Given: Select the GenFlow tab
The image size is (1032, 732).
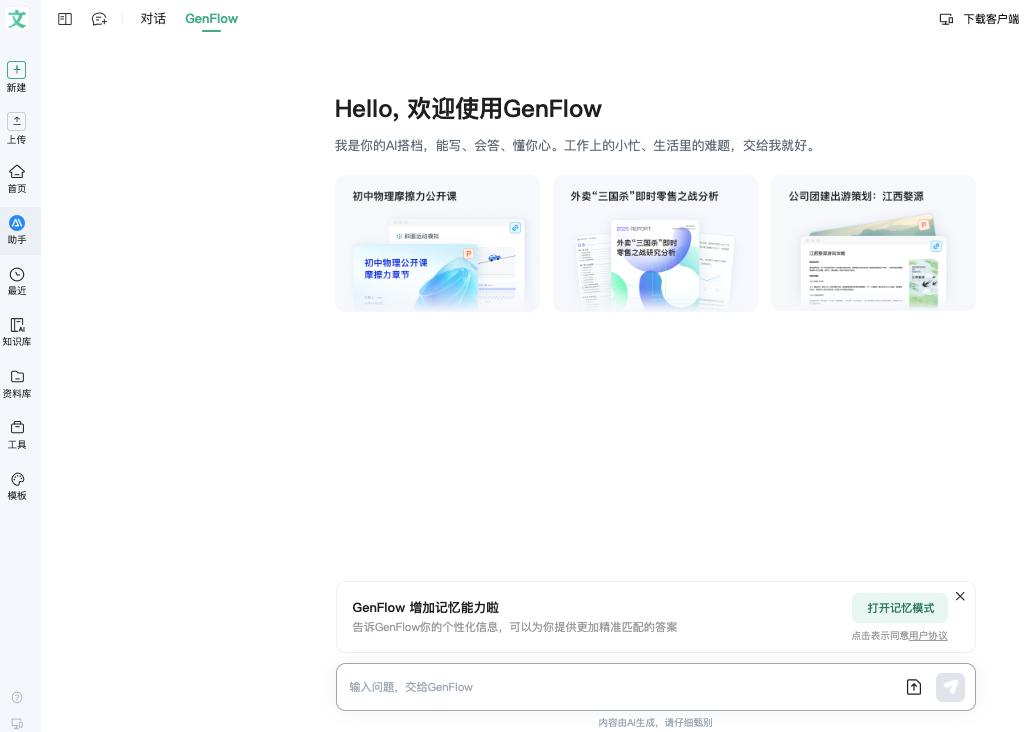Looking at the screenshot, I should pos(211,19).
